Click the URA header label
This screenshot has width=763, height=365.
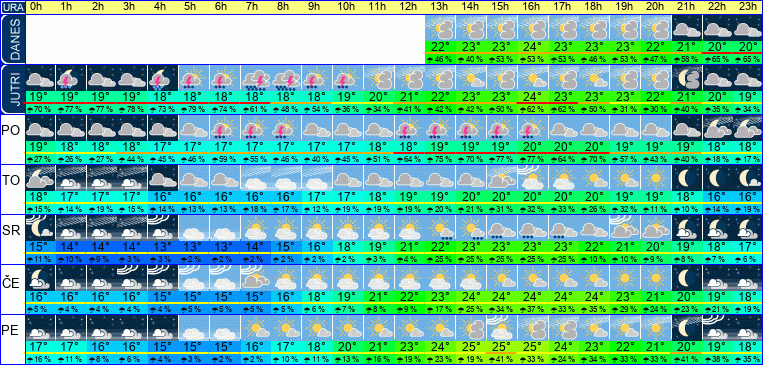(12, 7)
